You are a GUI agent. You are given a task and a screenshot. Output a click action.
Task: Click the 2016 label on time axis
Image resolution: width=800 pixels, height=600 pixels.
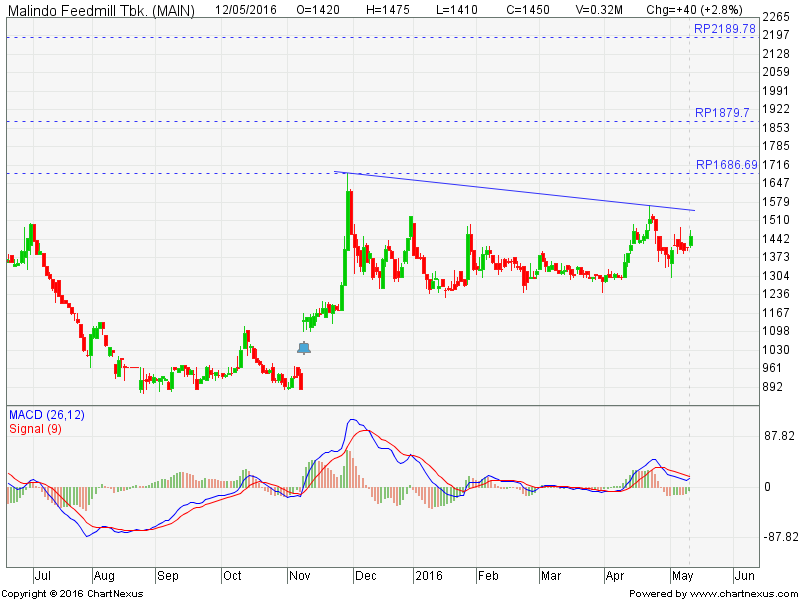(x=429, y=576)
